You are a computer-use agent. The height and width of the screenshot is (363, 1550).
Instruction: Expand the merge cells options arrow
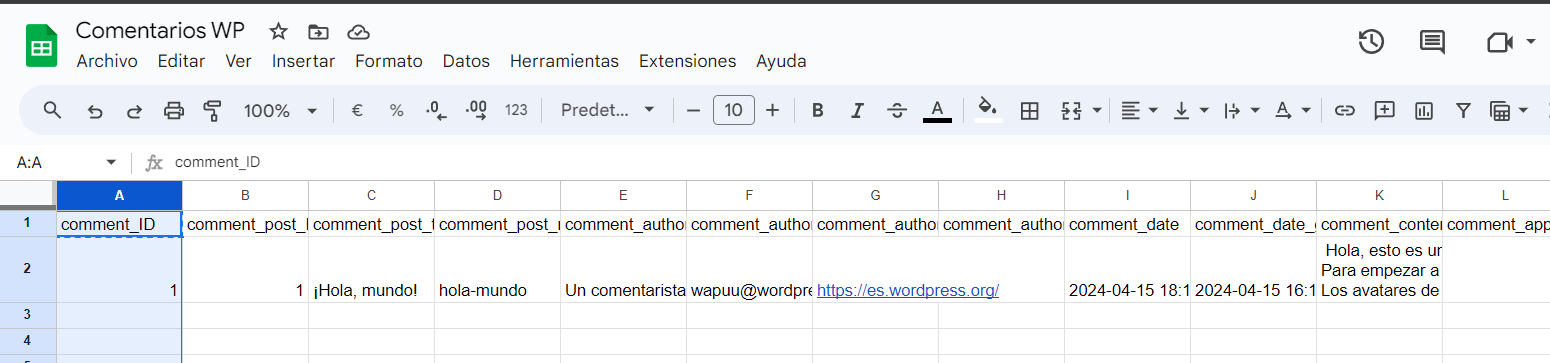[x=1097, y=110]
